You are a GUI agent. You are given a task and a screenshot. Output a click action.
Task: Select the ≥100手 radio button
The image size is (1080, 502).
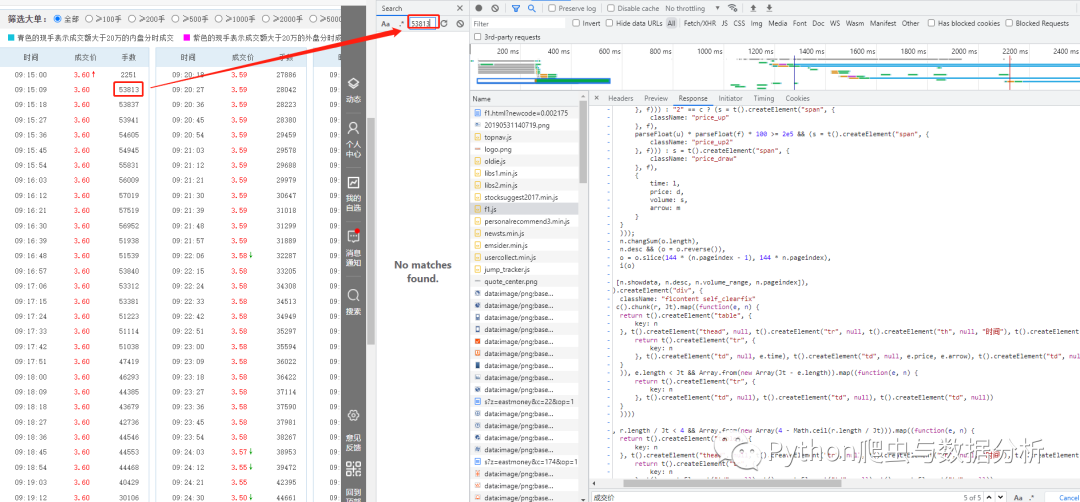pos(89,19)
